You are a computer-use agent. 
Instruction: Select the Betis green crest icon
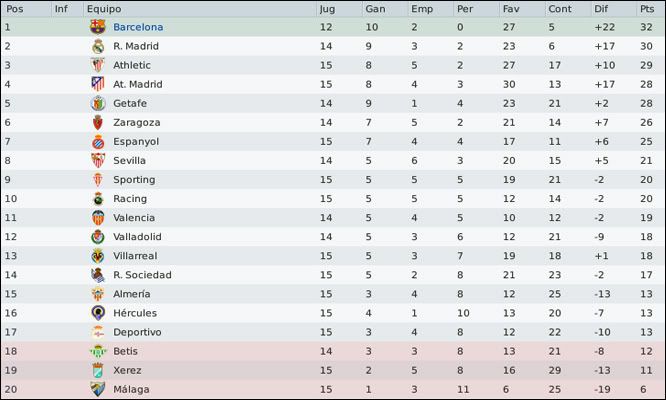98,351
